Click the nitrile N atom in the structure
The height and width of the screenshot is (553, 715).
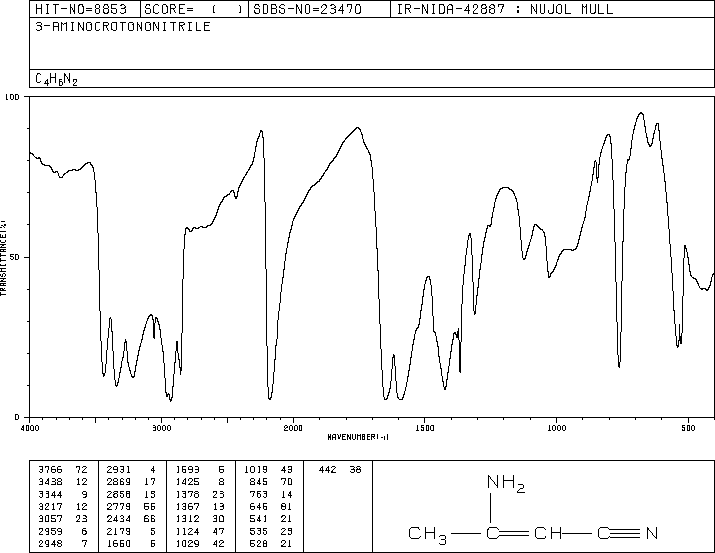(x=652, y=533)
